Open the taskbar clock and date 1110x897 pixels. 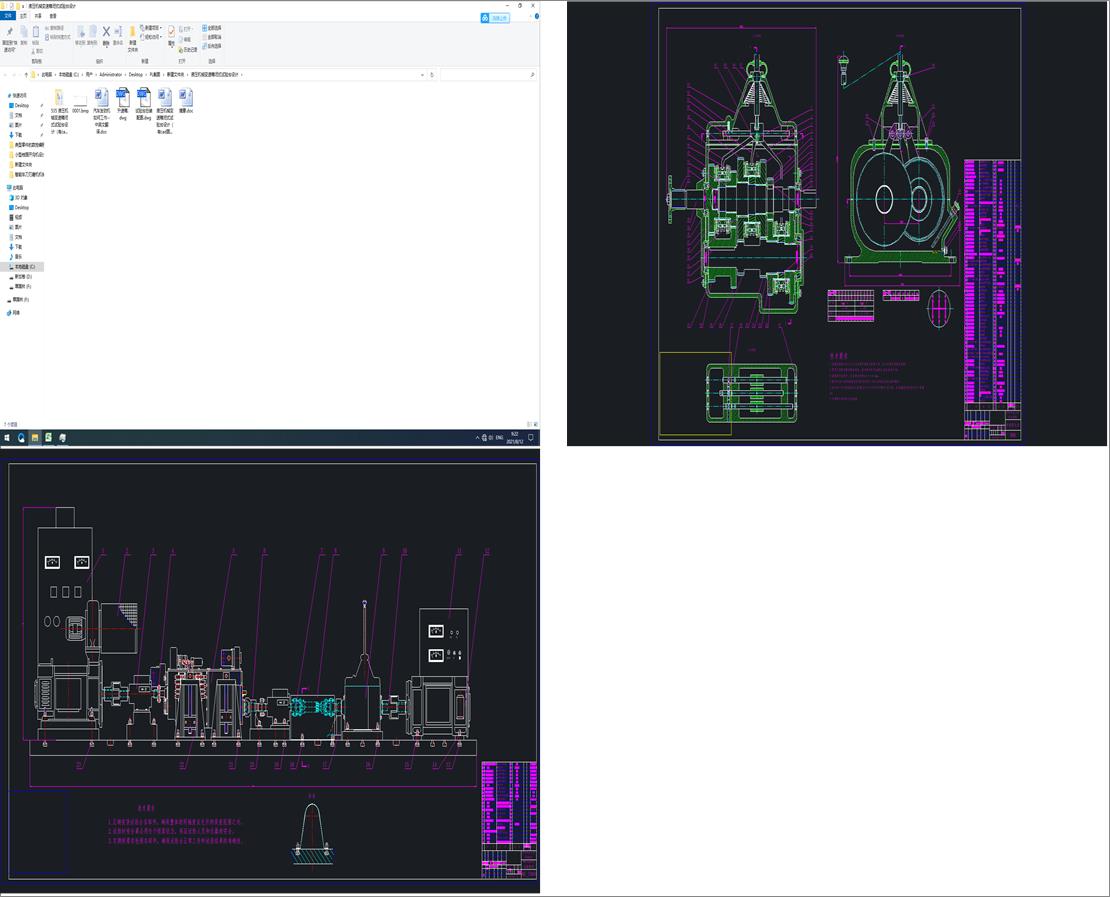tap(515, 438)
